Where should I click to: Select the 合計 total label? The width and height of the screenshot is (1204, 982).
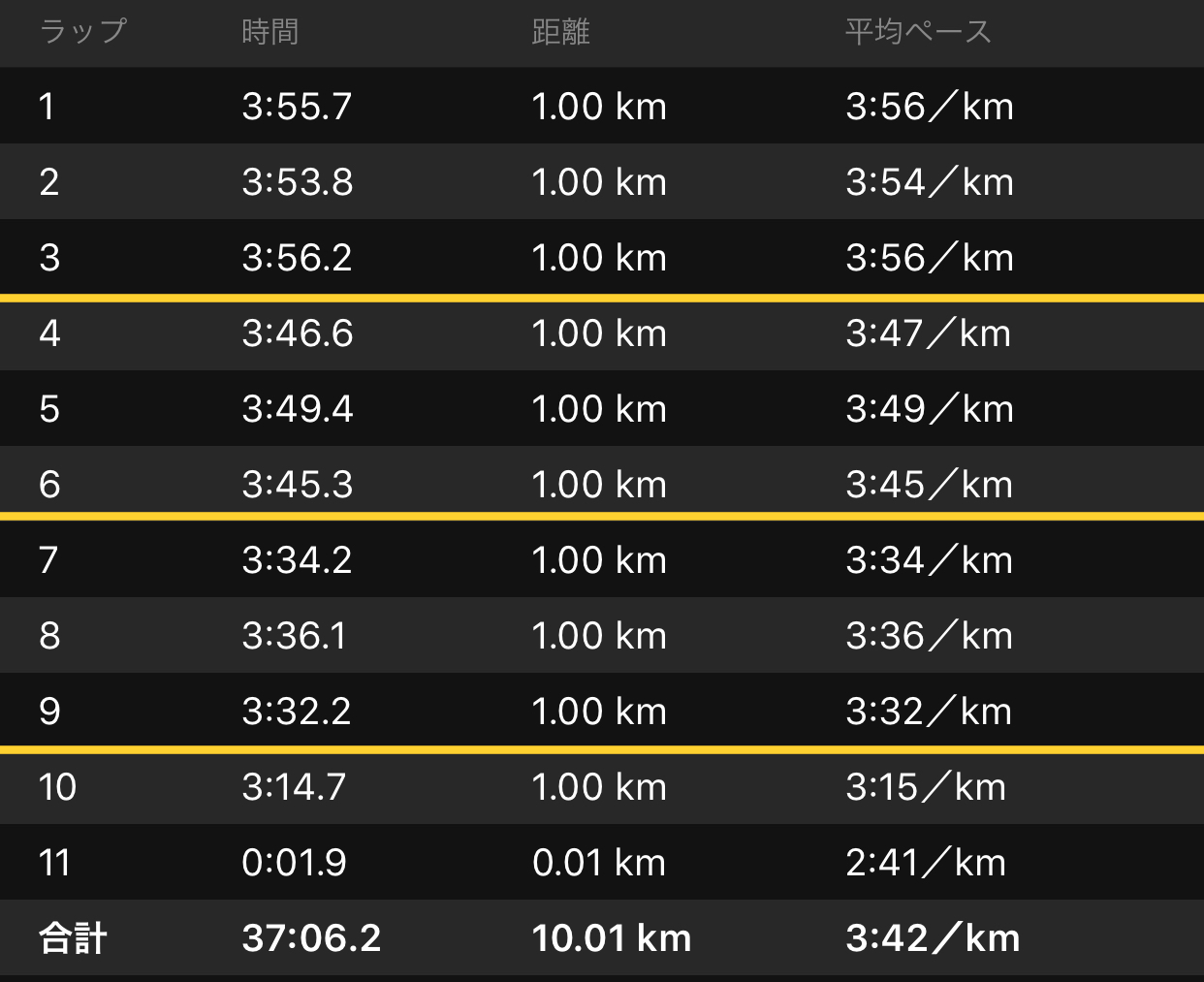pos(73,938)
